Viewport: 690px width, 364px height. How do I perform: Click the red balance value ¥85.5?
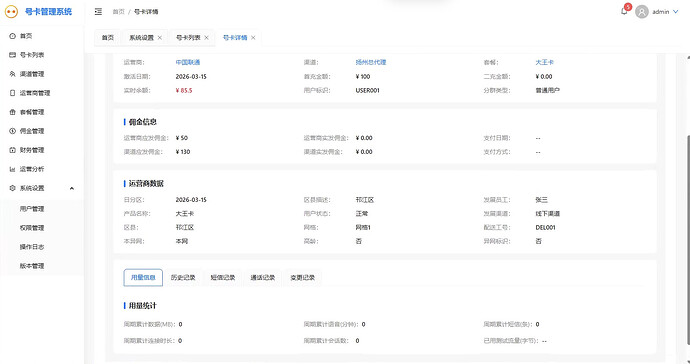184,90
